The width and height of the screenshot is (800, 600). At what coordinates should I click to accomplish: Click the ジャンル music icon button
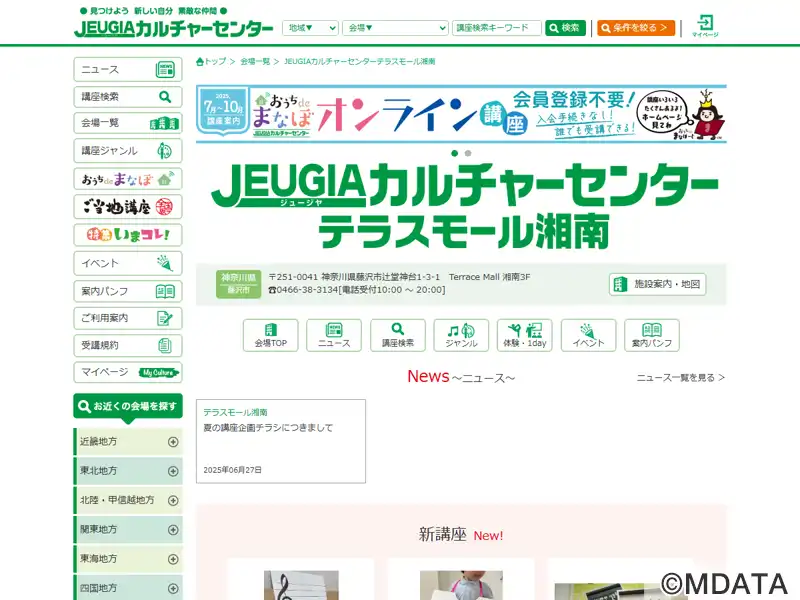pyautogui.click(x=461, y=335)
